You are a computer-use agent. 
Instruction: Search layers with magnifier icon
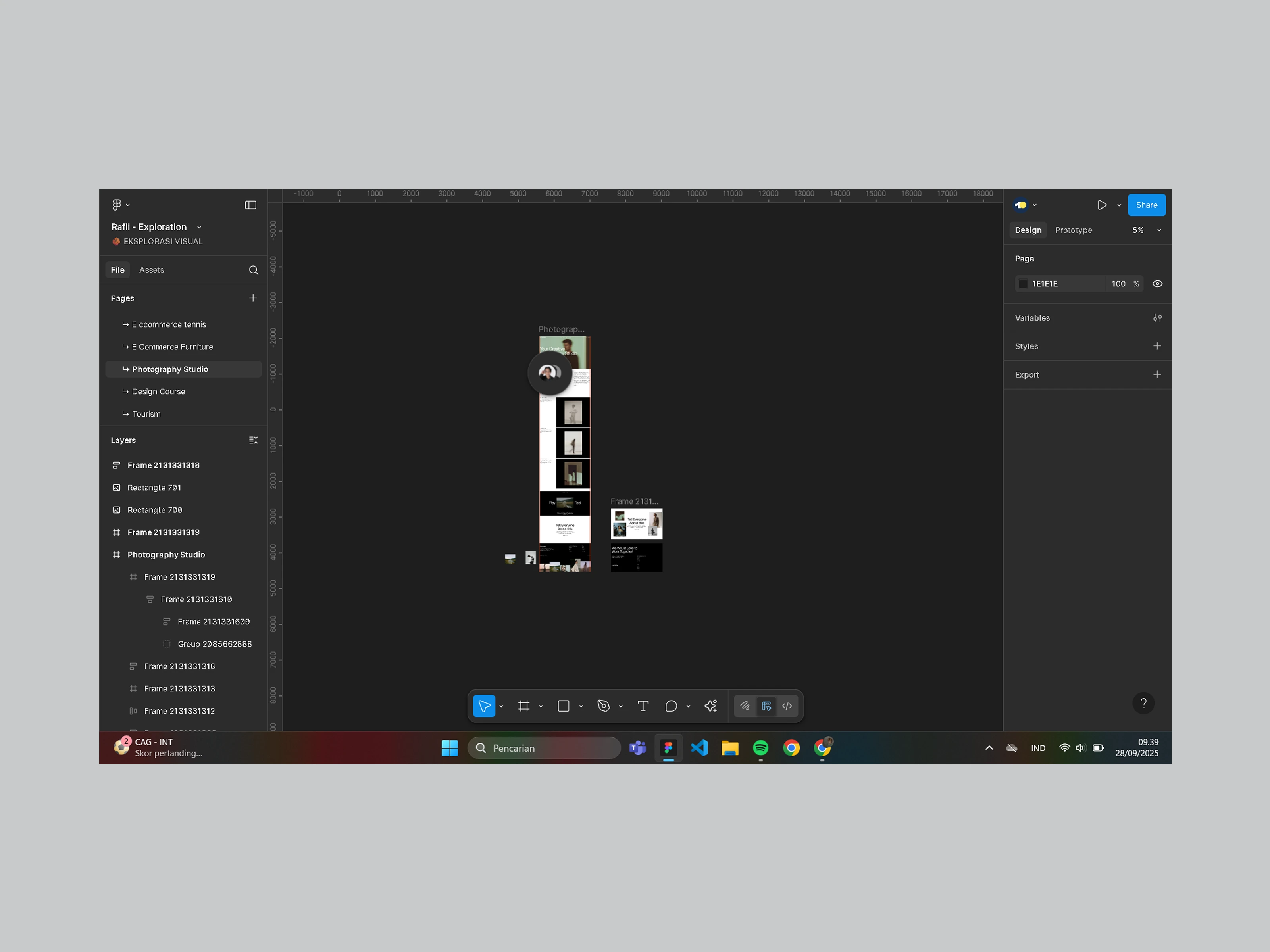point(253,270)
